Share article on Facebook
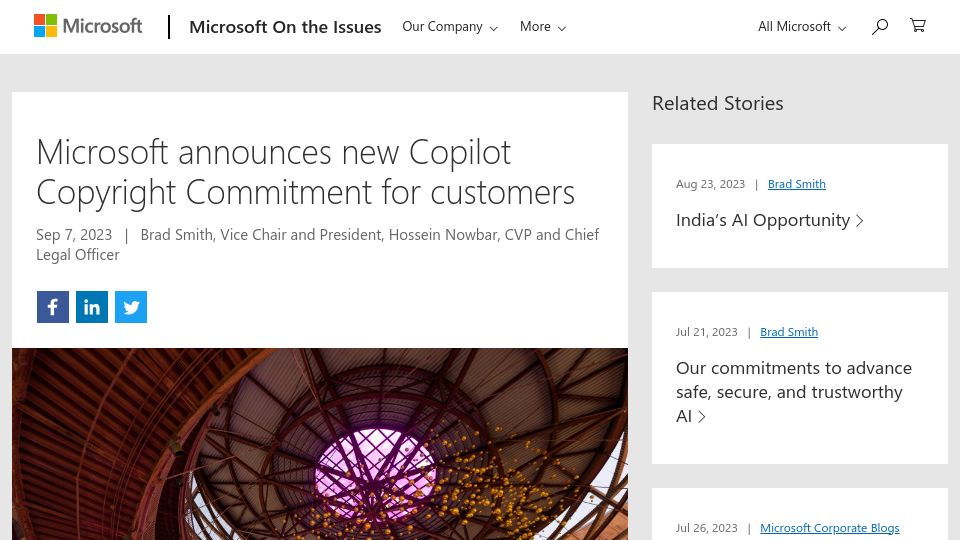This screenshot has height=540, width=960. (x=53, y=307)
